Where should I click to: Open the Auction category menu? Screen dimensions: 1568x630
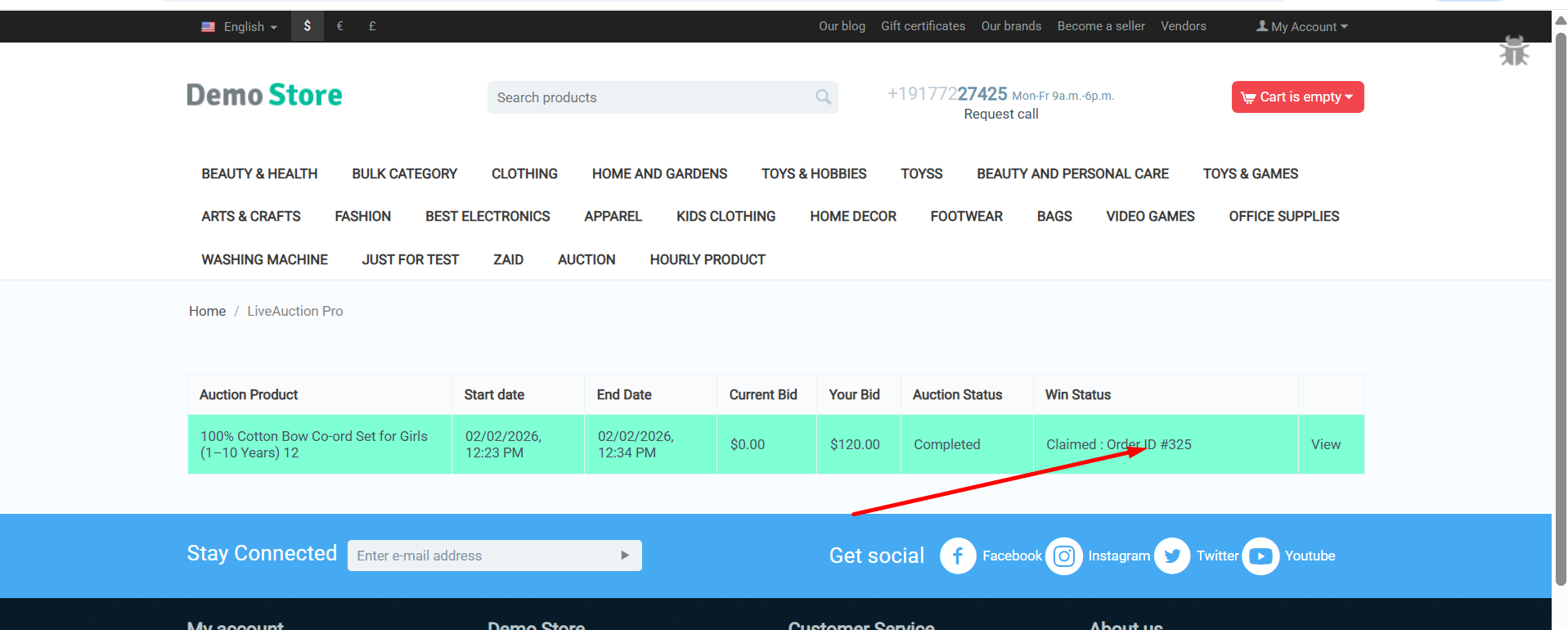(586, 259)
